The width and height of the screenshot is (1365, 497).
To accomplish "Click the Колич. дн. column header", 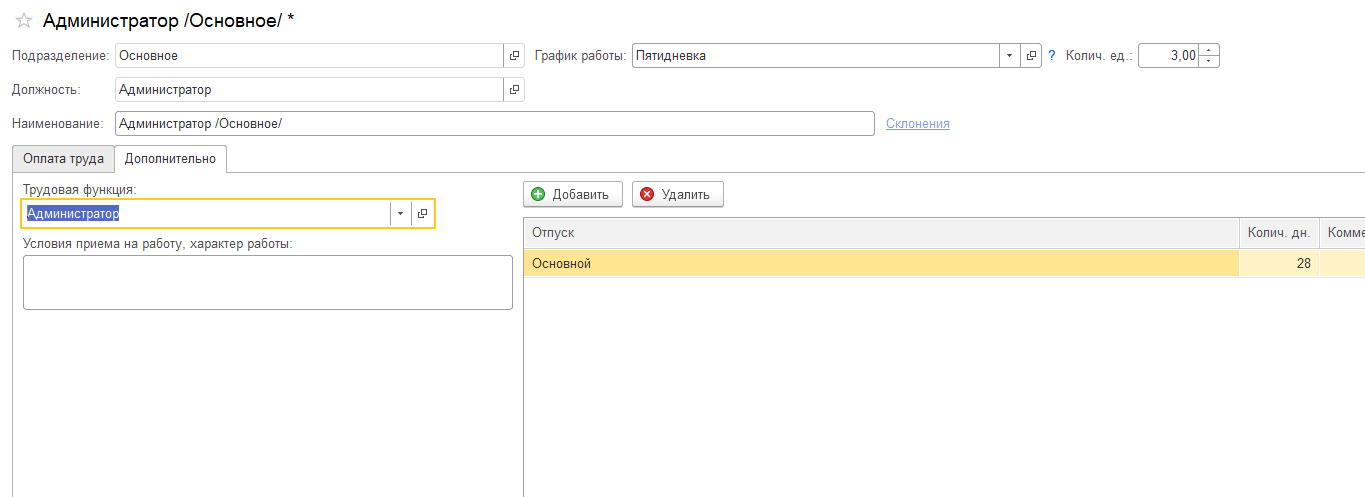I will (x=1279, y=232).
